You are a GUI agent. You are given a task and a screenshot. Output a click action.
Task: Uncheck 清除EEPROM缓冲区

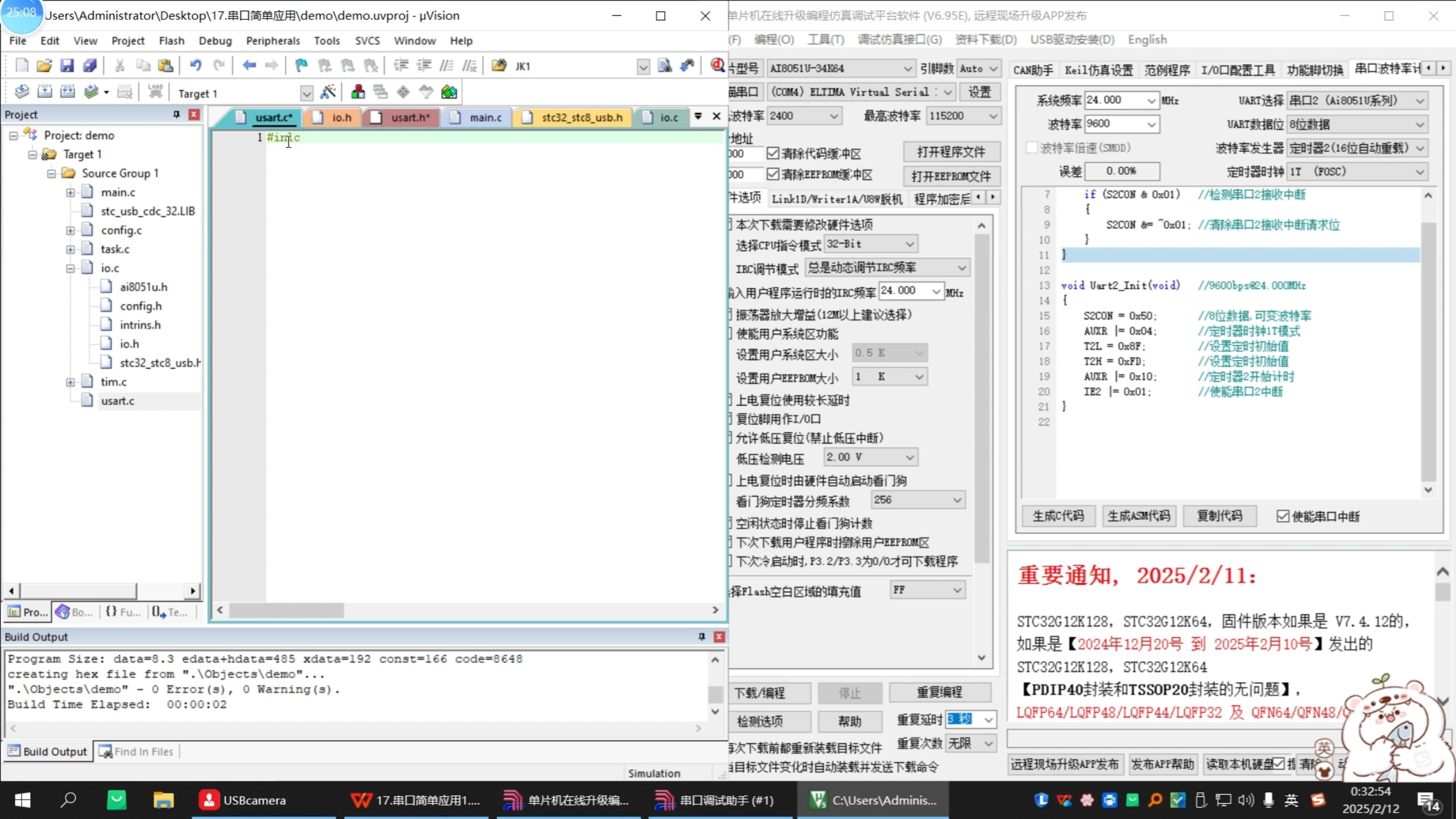click(773, 175)
